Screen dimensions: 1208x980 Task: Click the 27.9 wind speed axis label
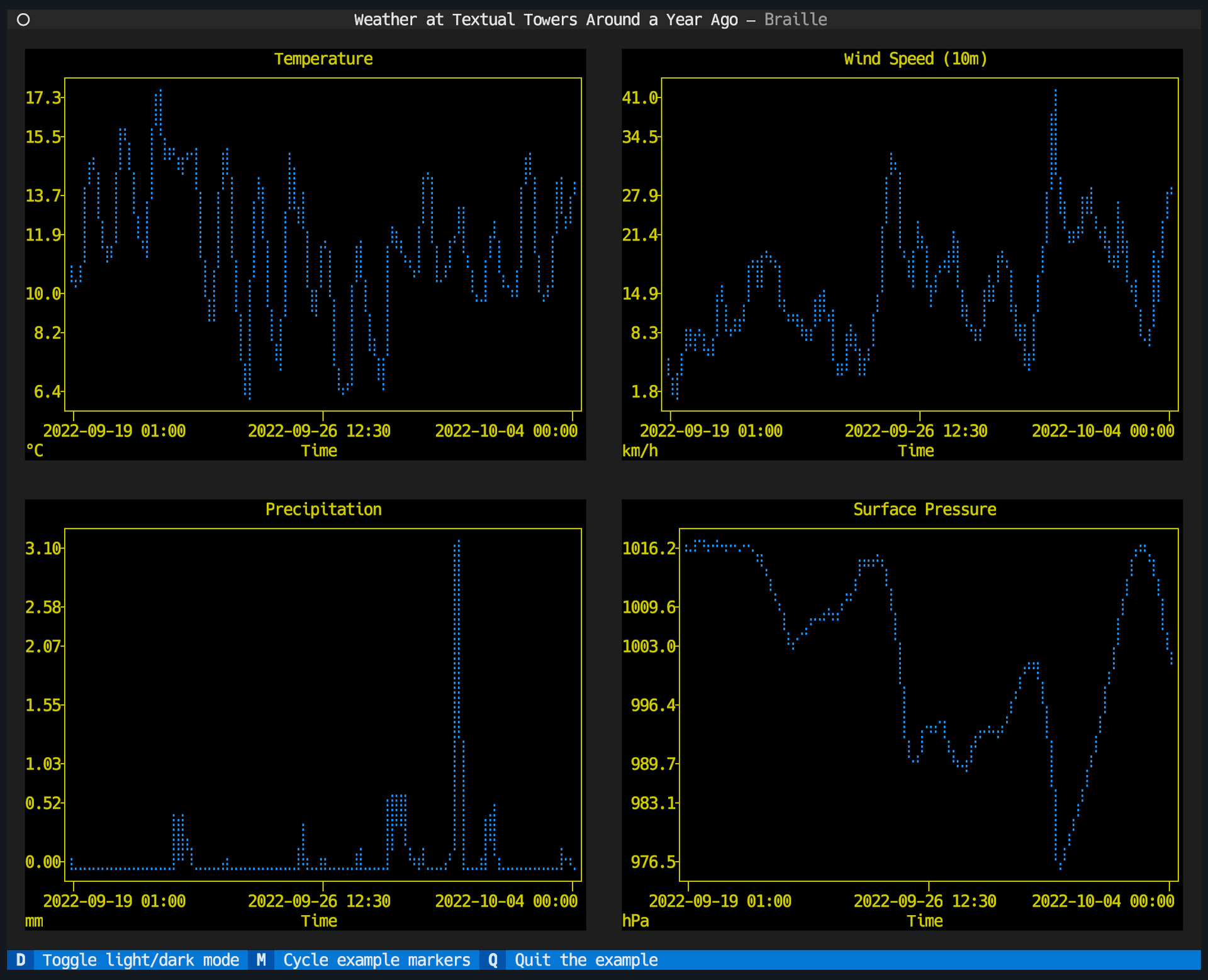coord(640,196)
